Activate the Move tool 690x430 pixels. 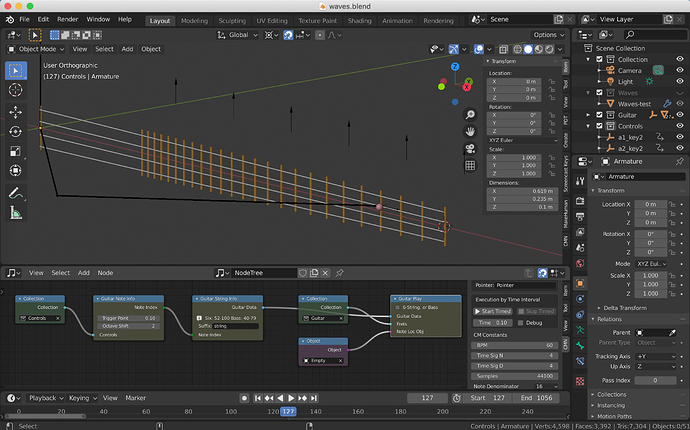click(16, 112)
